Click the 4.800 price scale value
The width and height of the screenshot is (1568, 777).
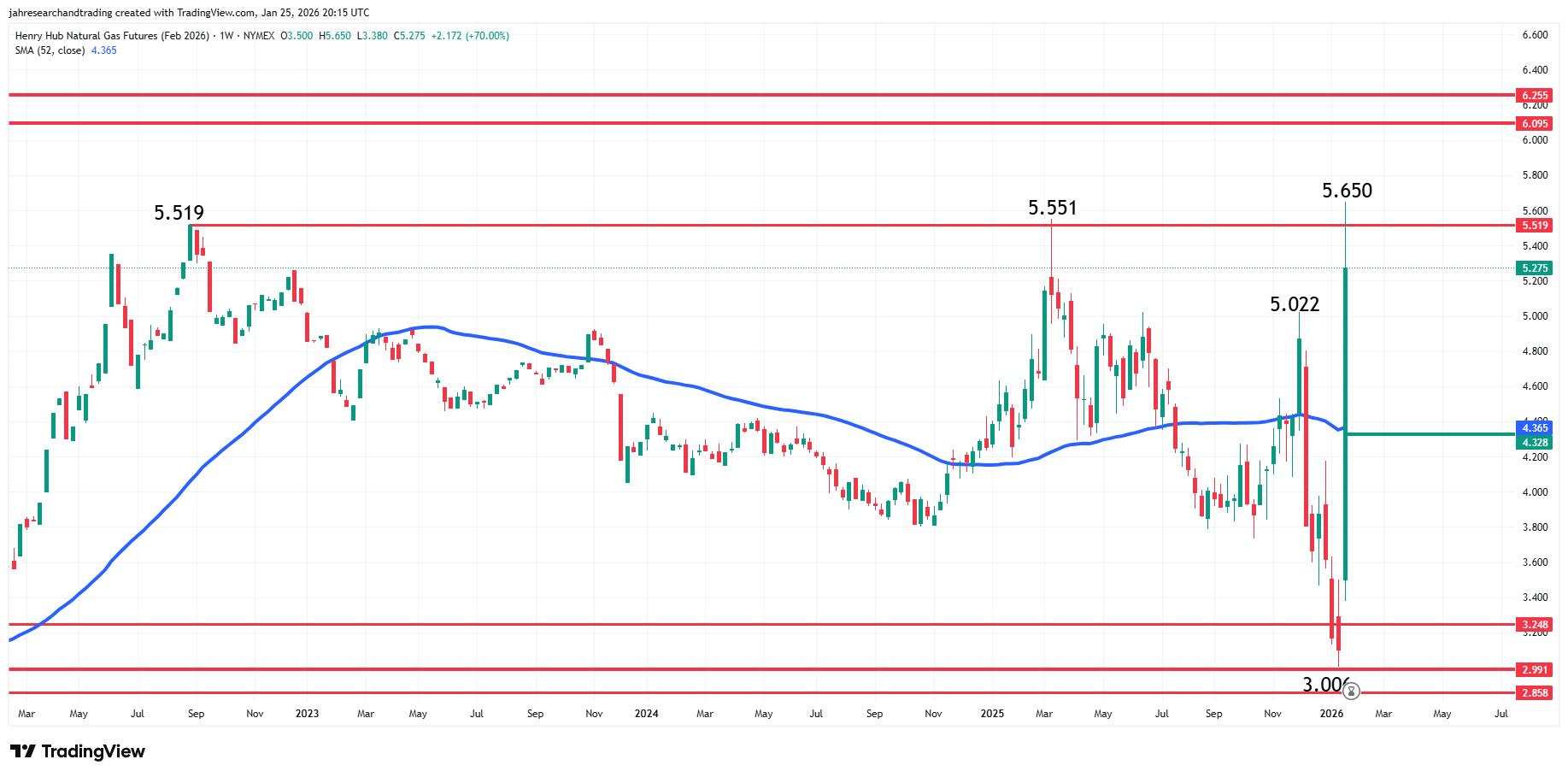[1535, 351]
